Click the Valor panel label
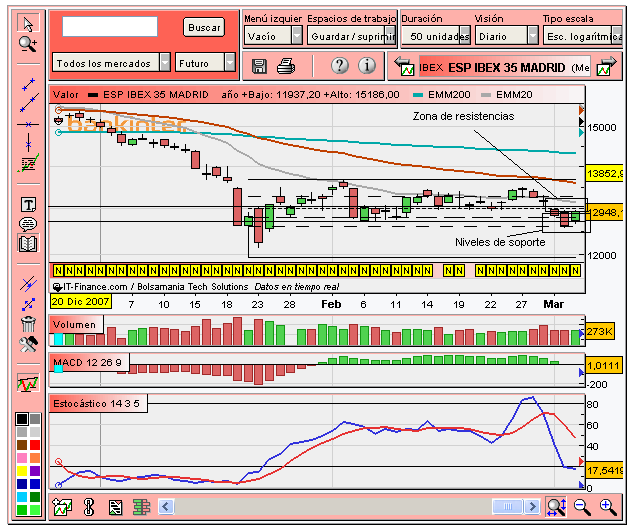The width and height of the screenshot is (634, 530). (66, 95)
